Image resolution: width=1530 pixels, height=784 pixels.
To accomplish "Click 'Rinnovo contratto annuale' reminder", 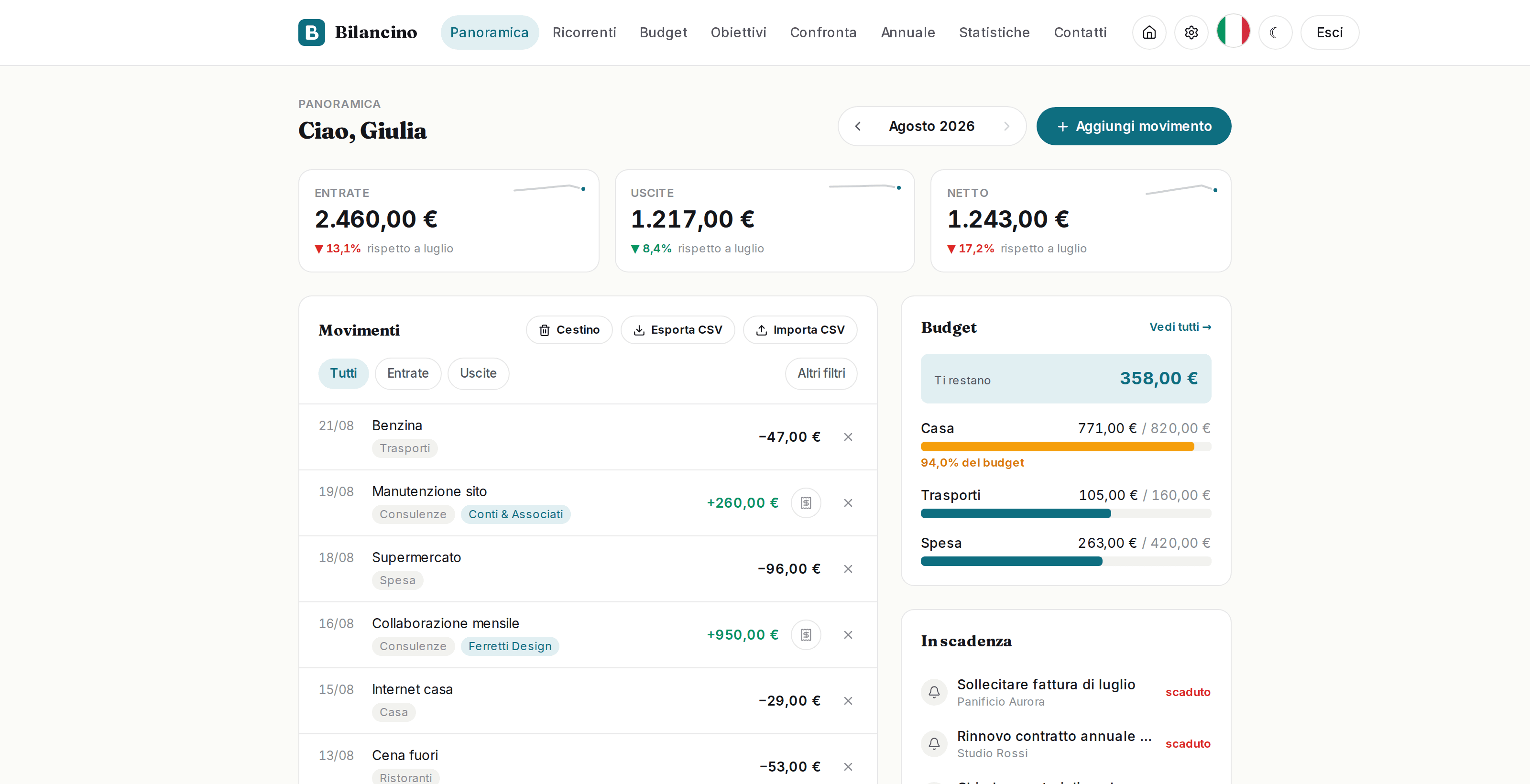I will 1066,744.
